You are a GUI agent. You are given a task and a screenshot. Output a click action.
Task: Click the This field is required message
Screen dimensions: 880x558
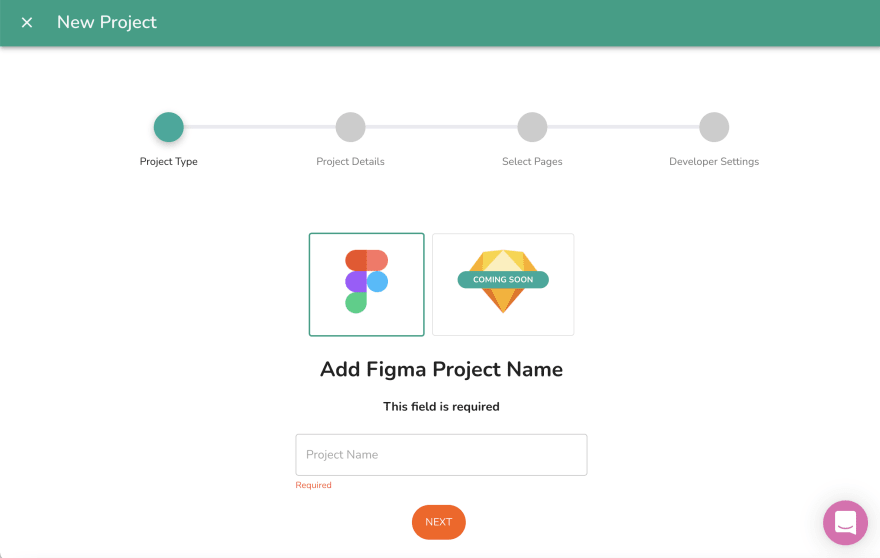click(441, 406)
